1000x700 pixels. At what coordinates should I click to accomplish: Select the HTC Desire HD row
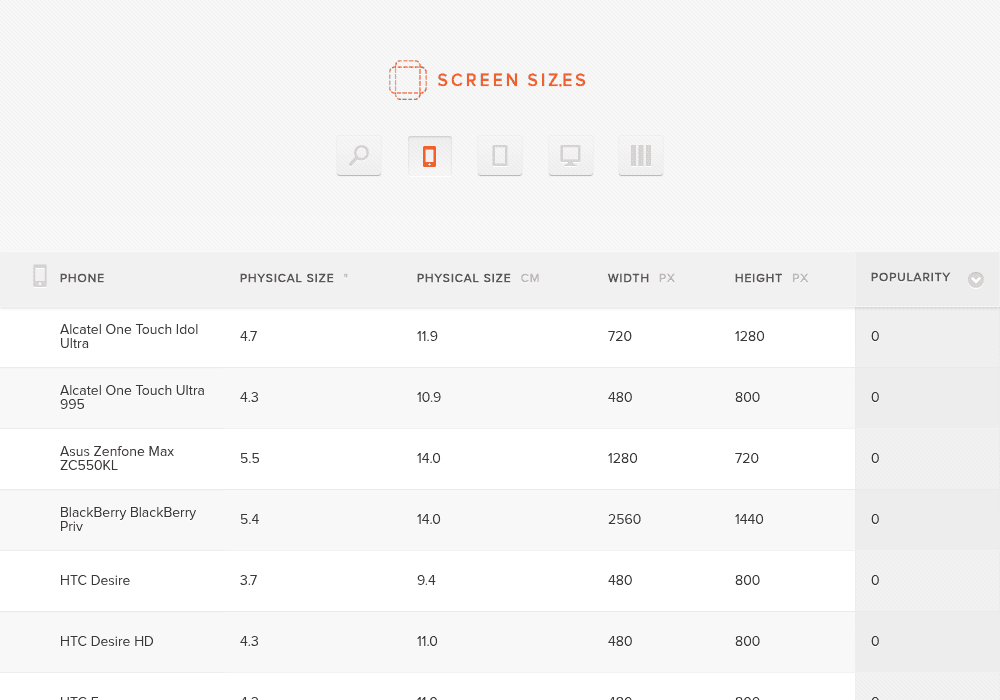(427, 642)
